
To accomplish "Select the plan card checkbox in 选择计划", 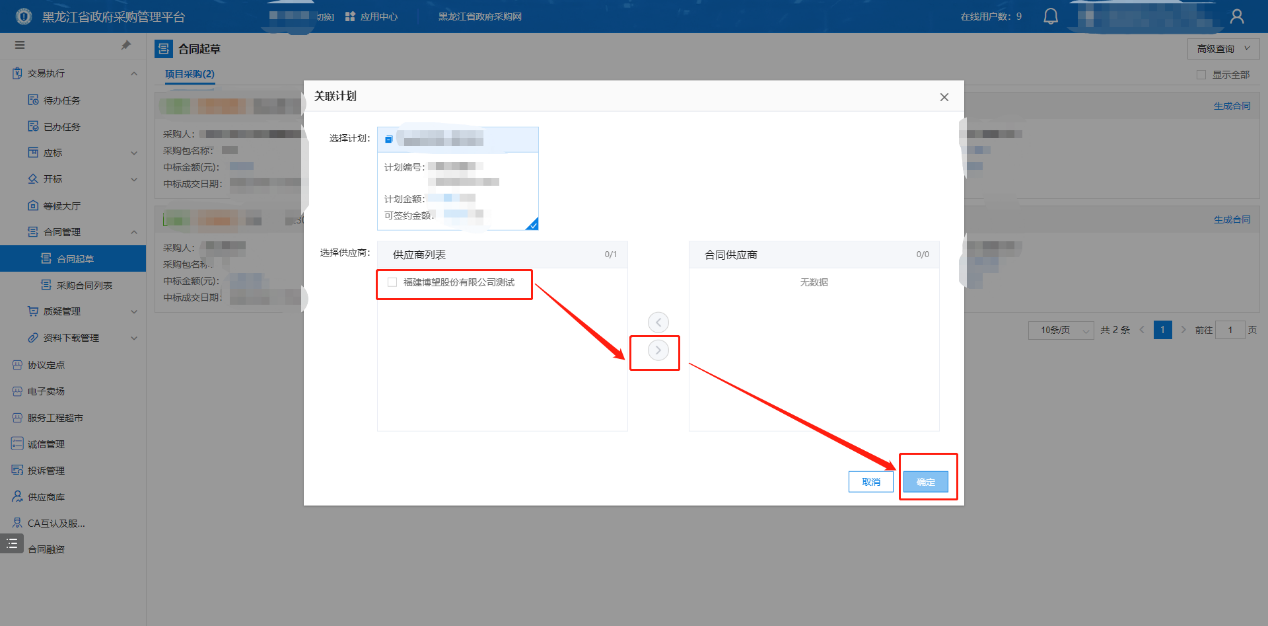I will tap(389, 139).
